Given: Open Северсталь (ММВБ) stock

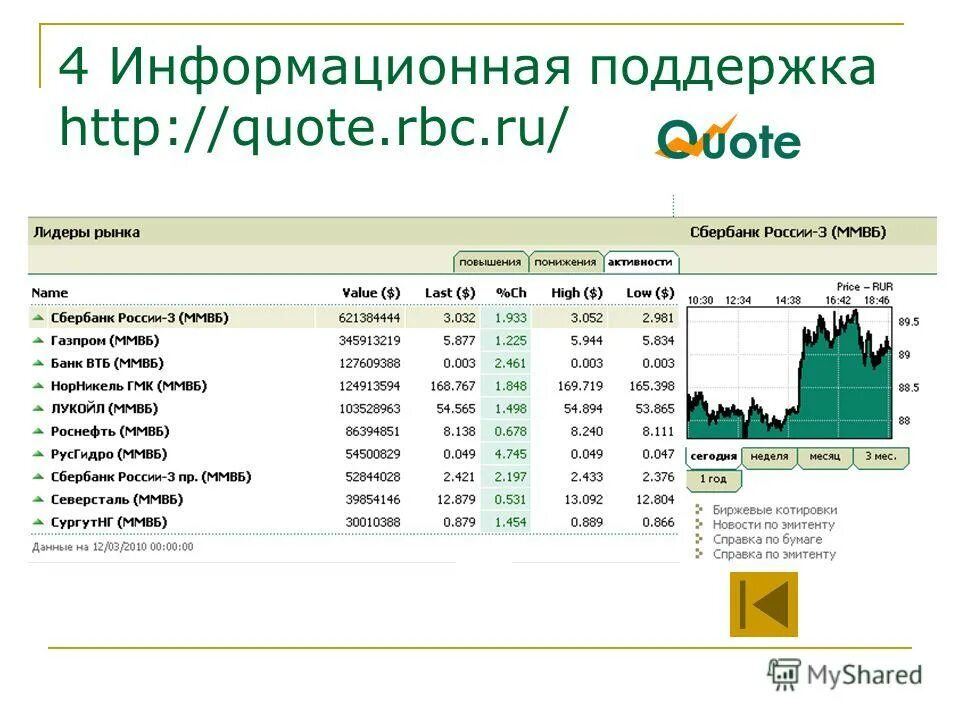Looking at the screenshot, I should point(117,498).
